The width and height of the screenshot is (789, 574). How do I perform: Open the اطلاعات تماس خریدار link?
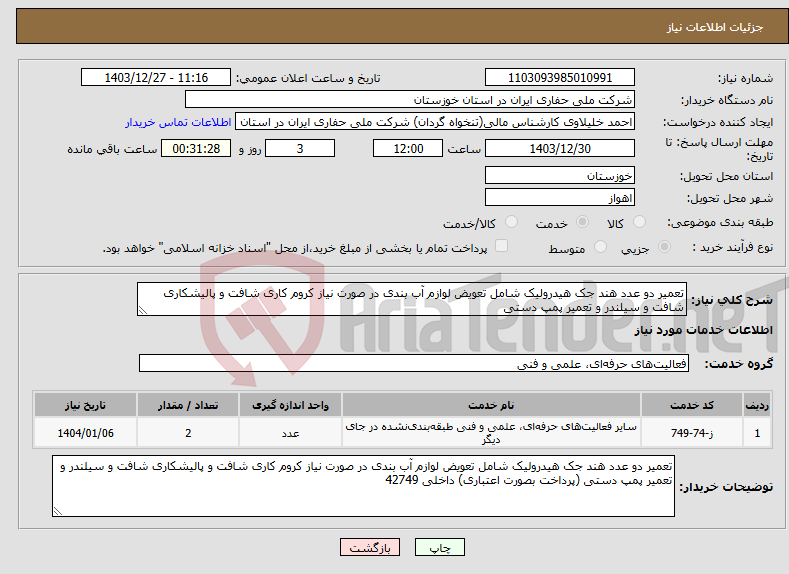click(178, 122)
